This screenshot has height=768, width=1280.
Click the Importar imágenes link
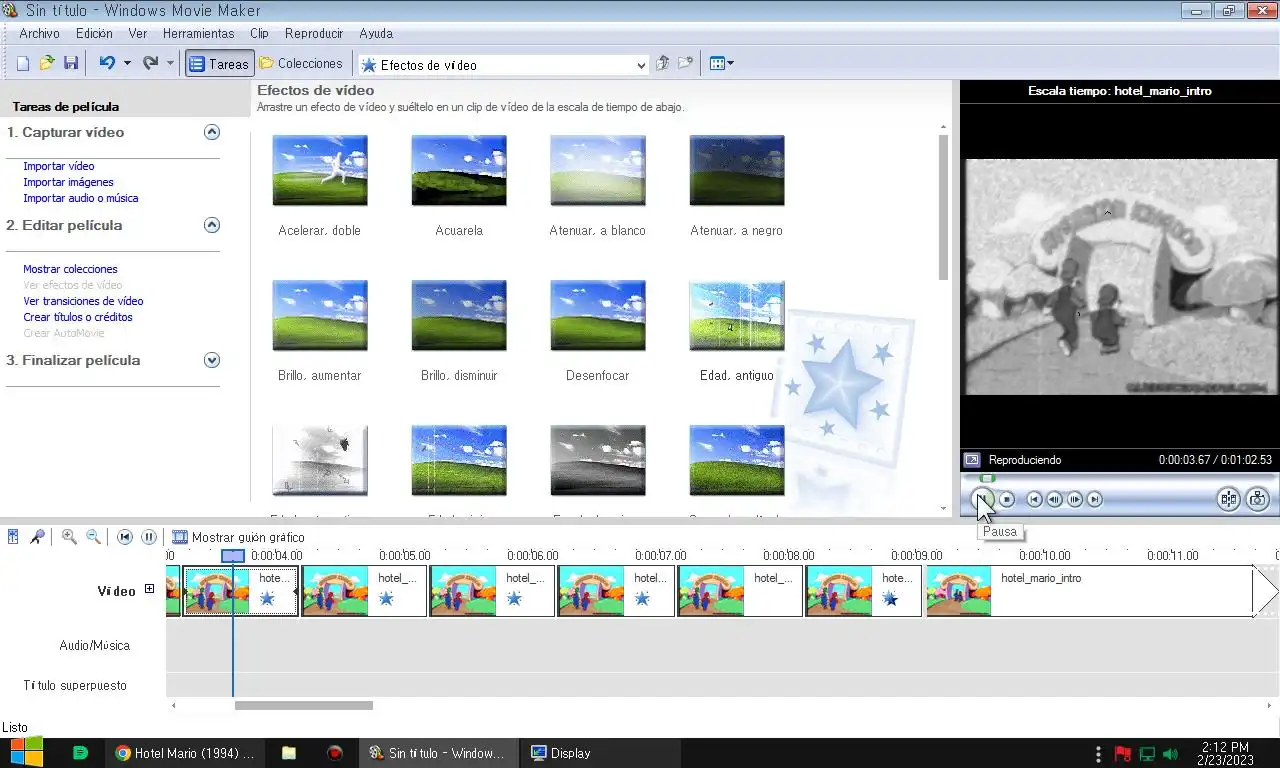point(68,182)
